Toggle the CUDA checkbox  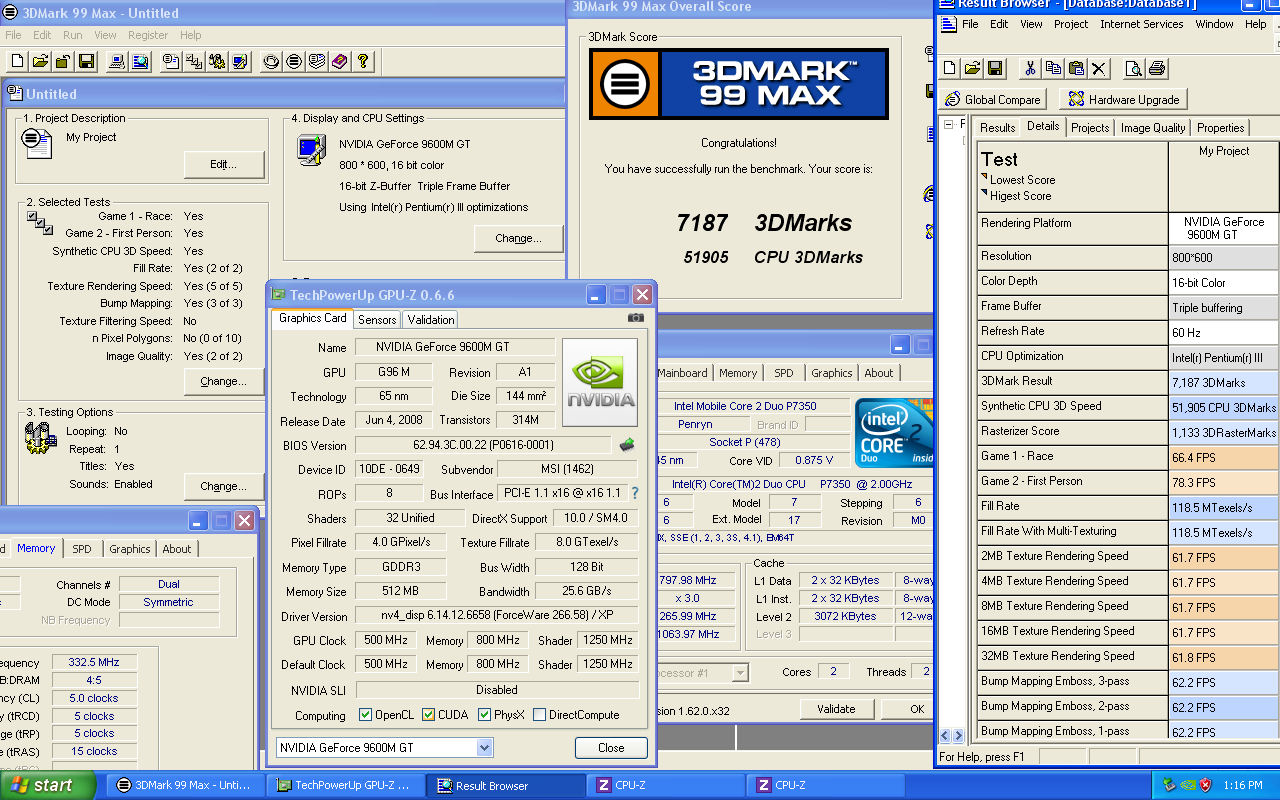[x=429, y=715]
